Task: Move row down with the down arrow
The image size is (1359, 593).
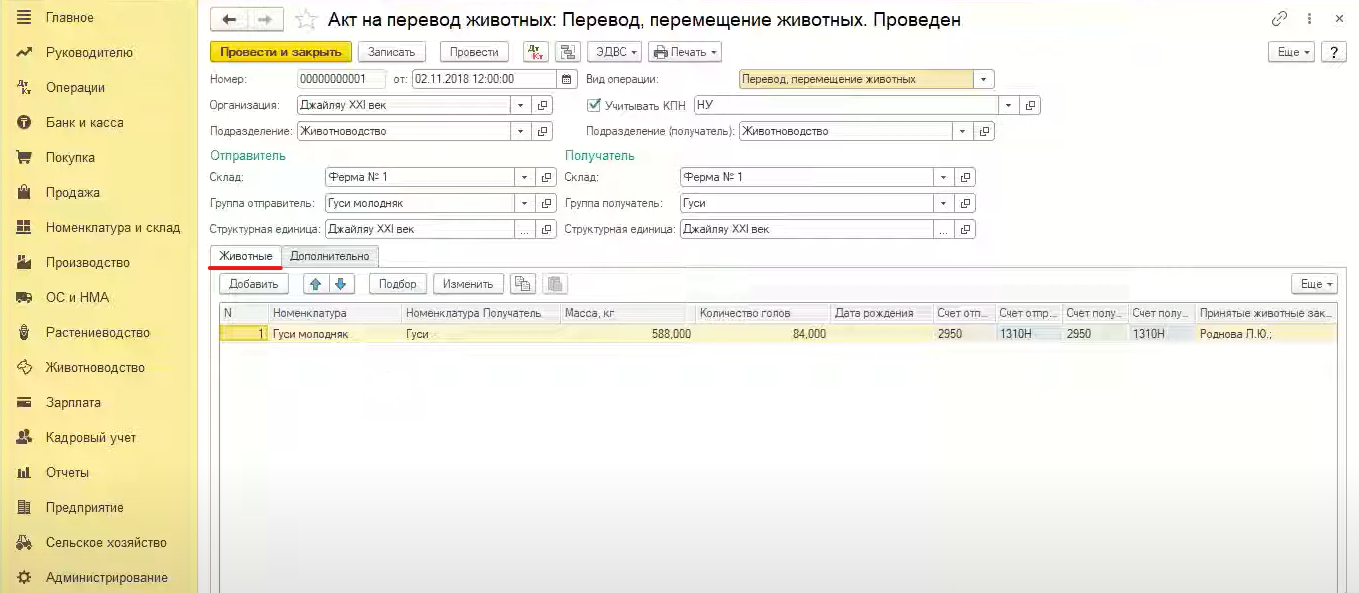Action: [341, 284]
